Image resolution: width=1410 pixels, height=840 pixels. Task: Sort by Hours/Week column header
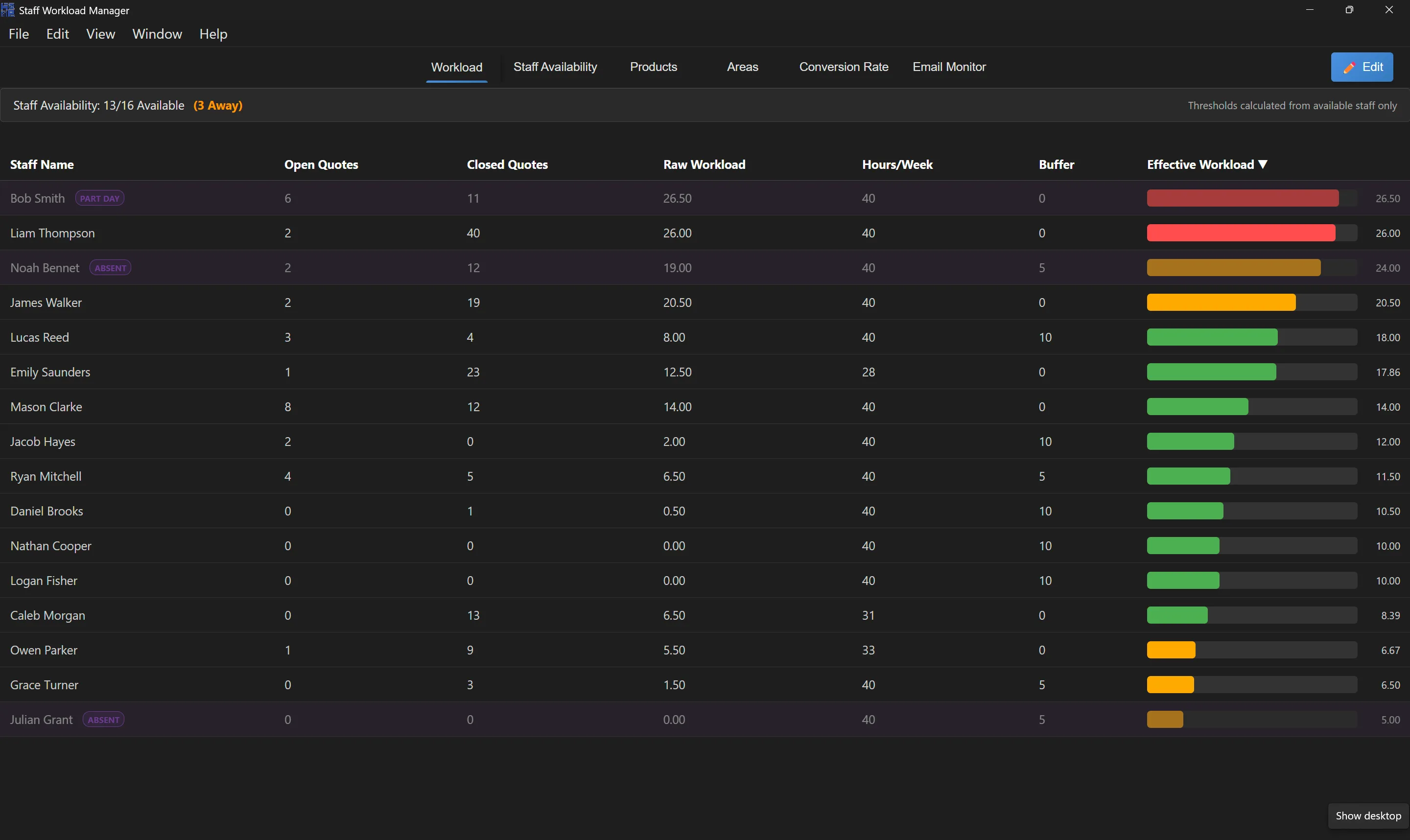tap(897, 164)
